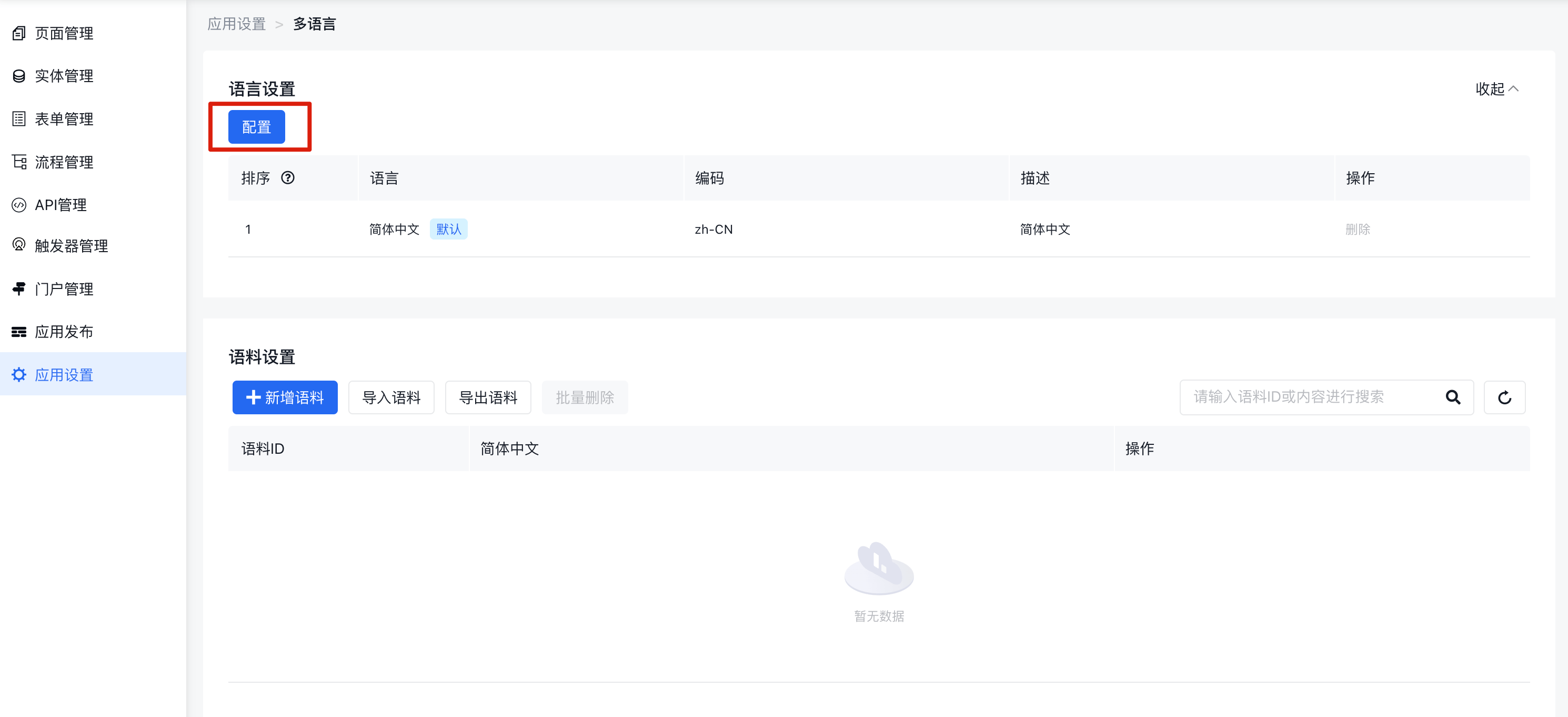Open the help tooltip icon next to 排序
This screenshot has width=1568, height=717.
[x=288, y=178]
